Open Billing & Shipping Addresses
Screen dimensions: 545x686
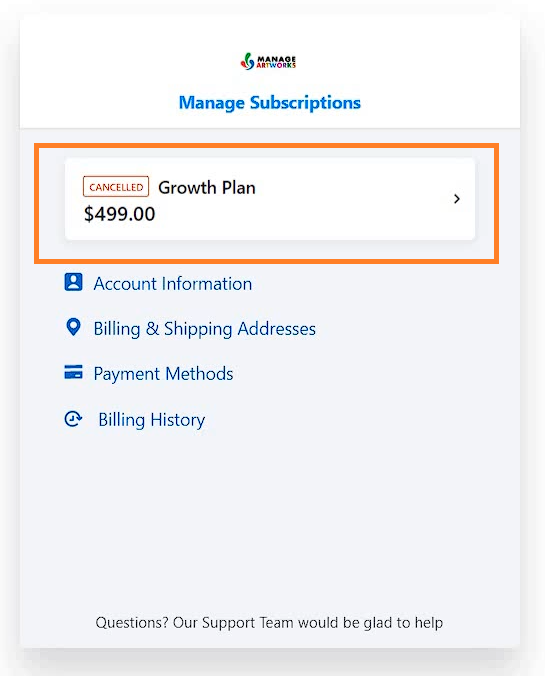(x=205, y=329)
